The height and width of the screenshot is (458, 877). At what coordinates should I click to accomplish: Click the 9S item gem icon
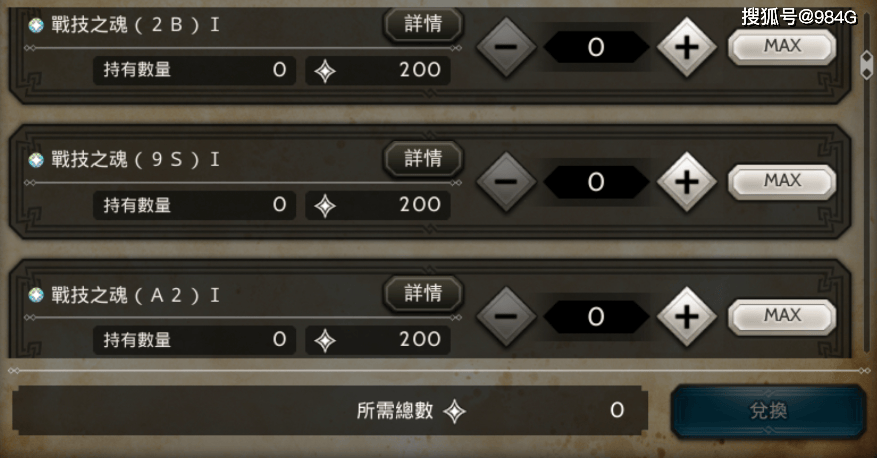(36, 160)
